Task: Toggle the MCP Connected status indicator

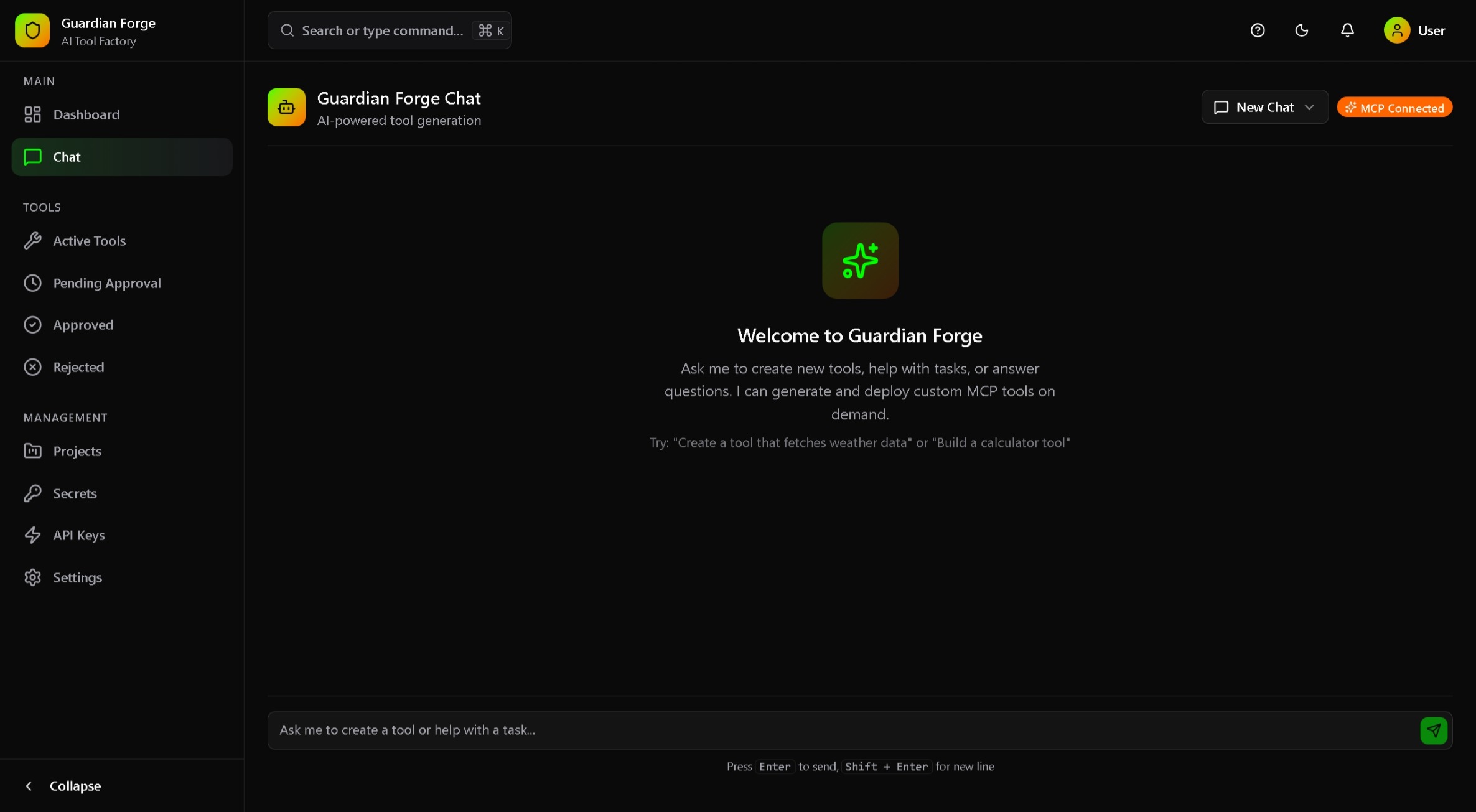Action: [x=1395, y=106]
